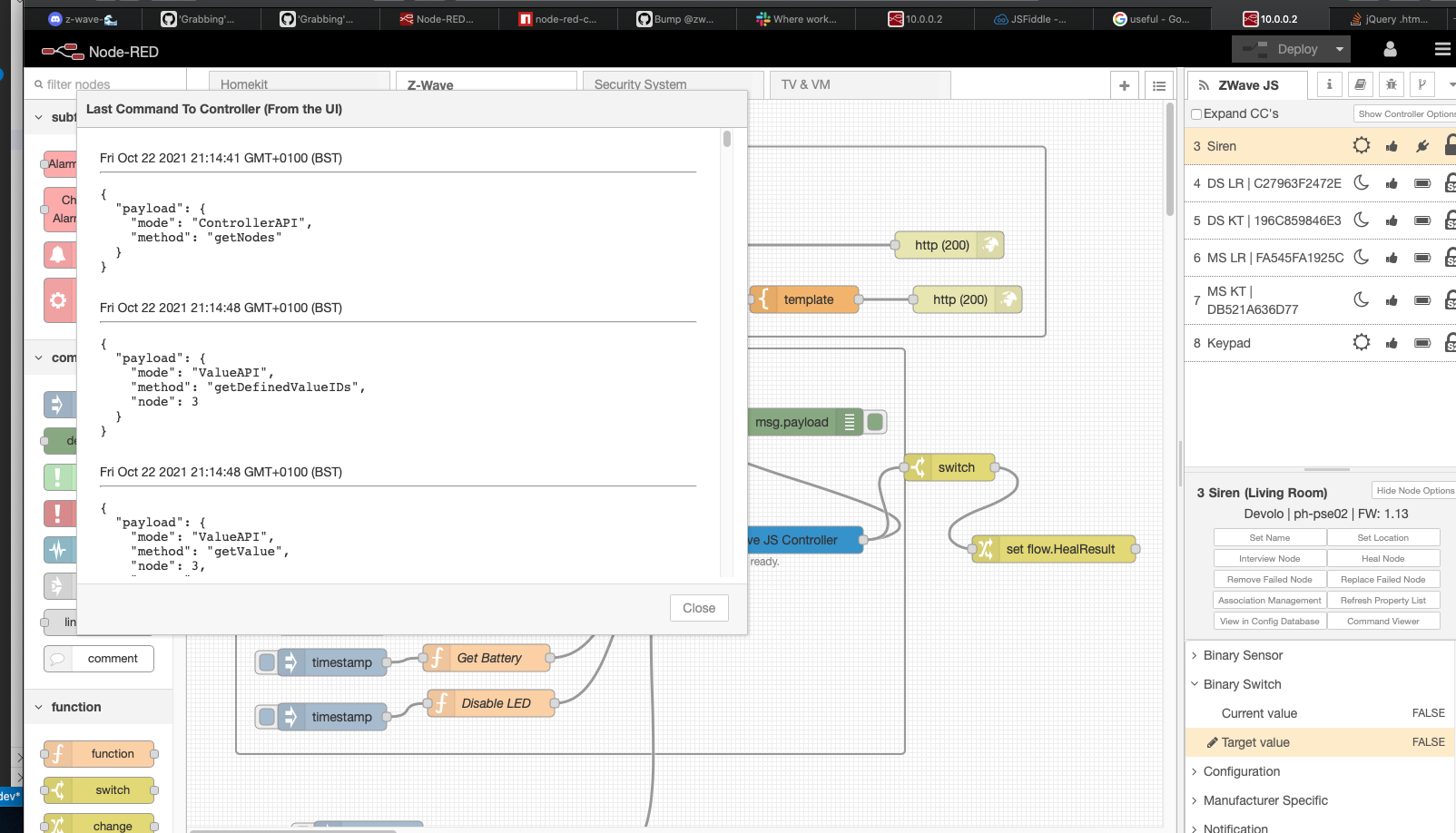Click thumbs-up icon on MS LR row
1456x833 pixels.
pos(1392,258)
